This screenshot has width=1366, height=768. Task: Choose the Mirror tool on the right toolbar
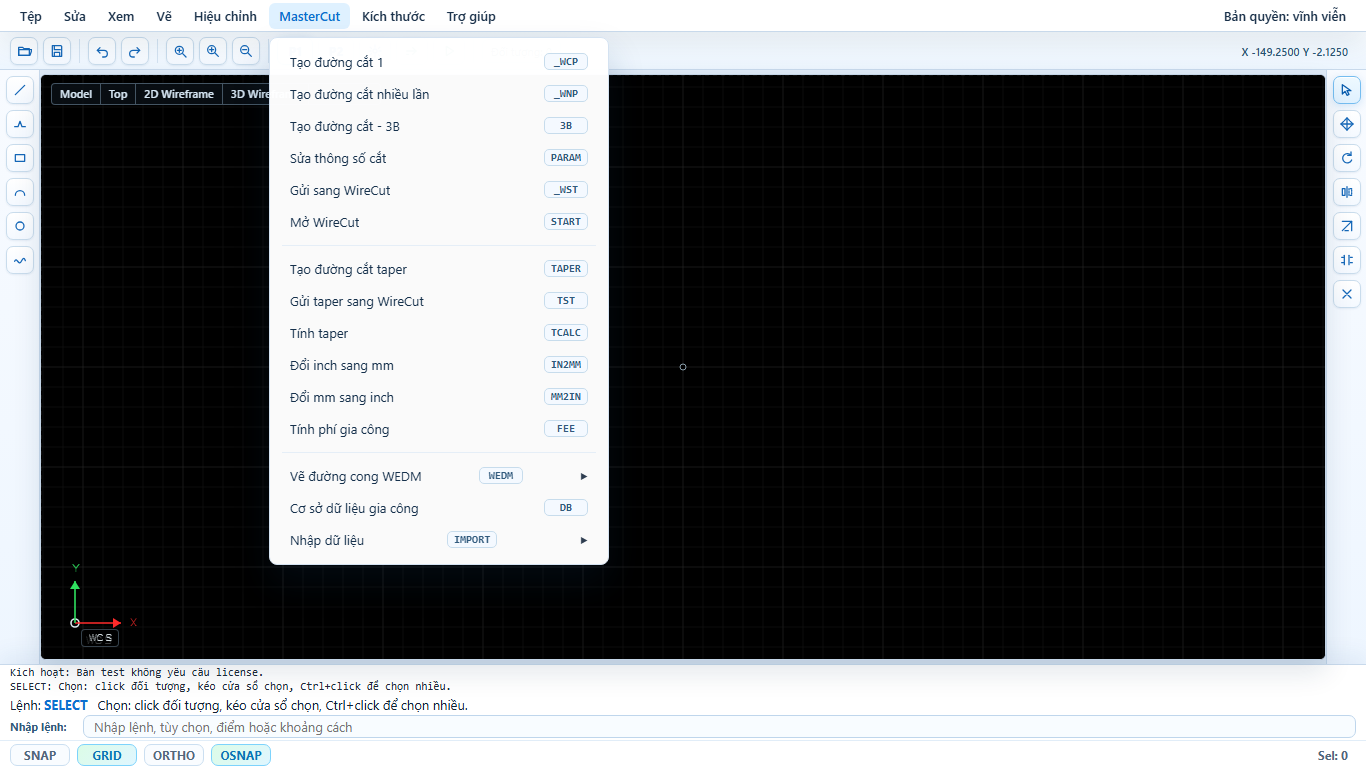coord(1346,192)
